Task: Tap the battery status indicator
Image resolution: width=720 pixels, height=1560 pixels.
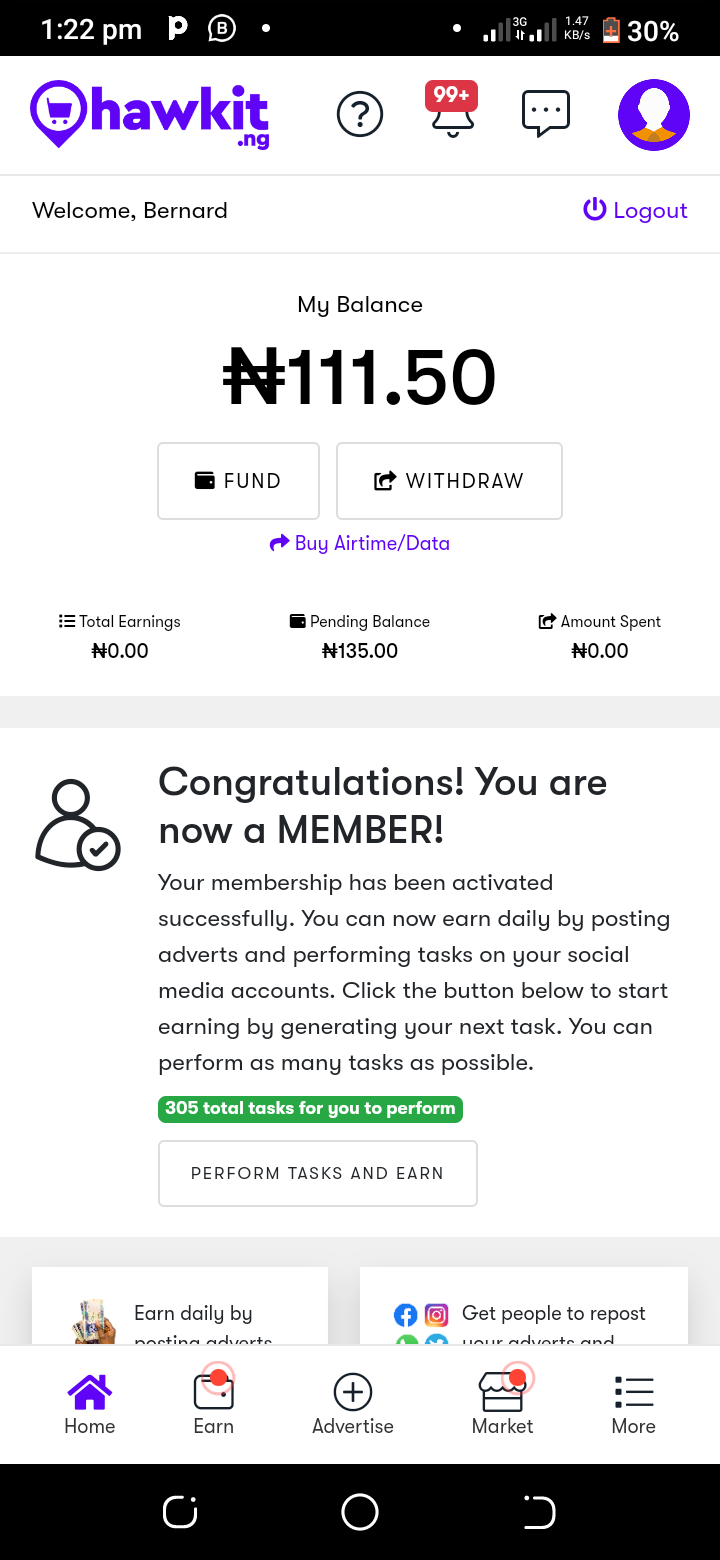Action: tap(609, 30)
